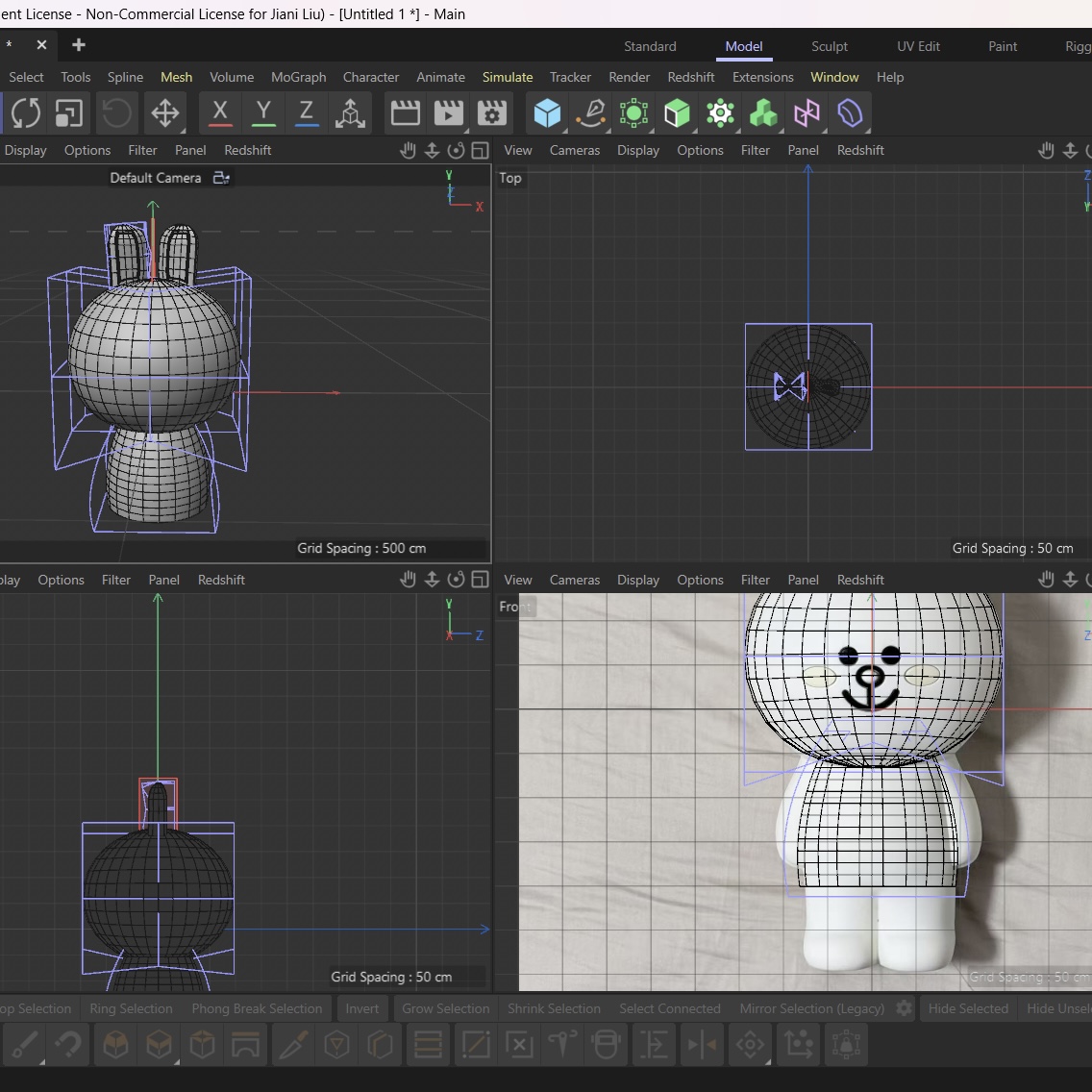Open Redshift menu in Right viewport

(x=221, y=580)
